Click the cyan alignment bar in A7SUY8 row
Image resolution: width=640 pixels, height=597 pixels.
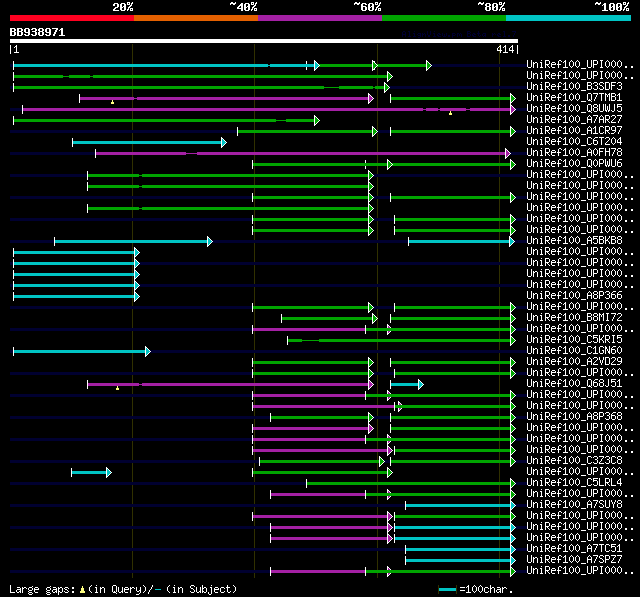pos(460,506)
